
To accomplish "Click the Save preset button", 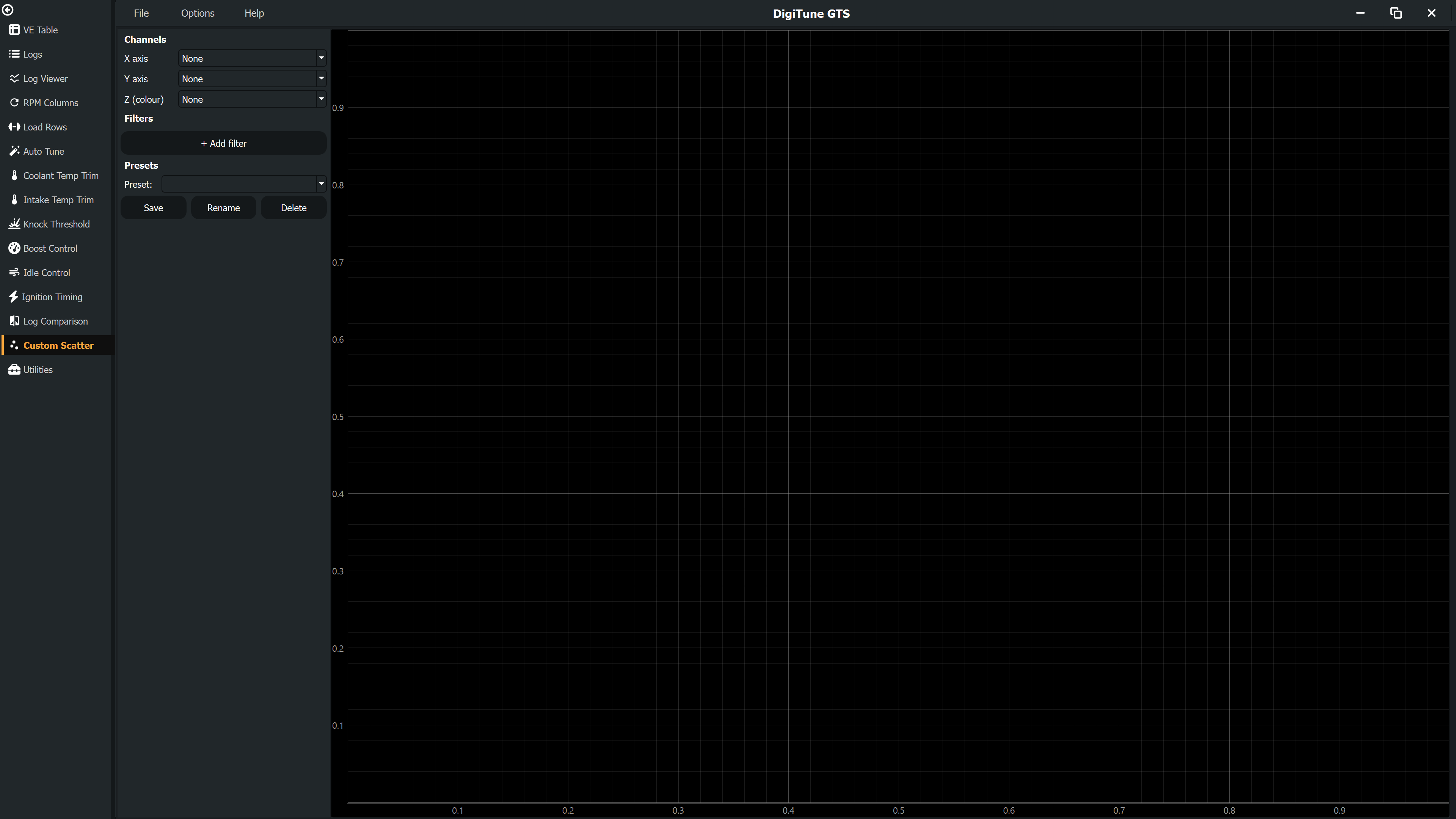I will 153,208.
